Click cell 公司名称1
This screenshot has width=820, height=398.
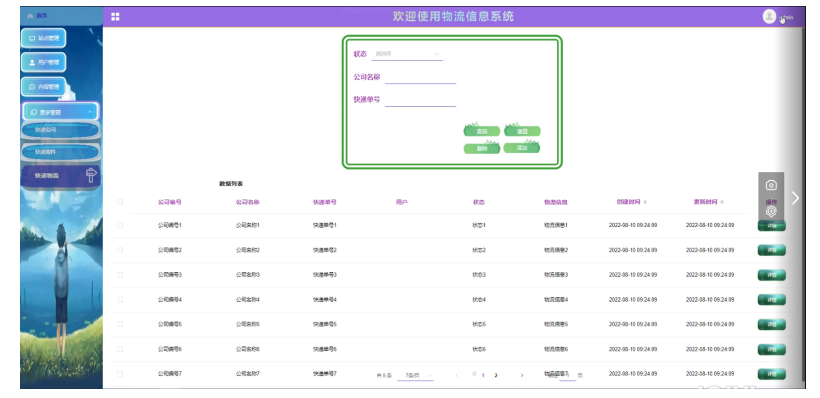247,225
